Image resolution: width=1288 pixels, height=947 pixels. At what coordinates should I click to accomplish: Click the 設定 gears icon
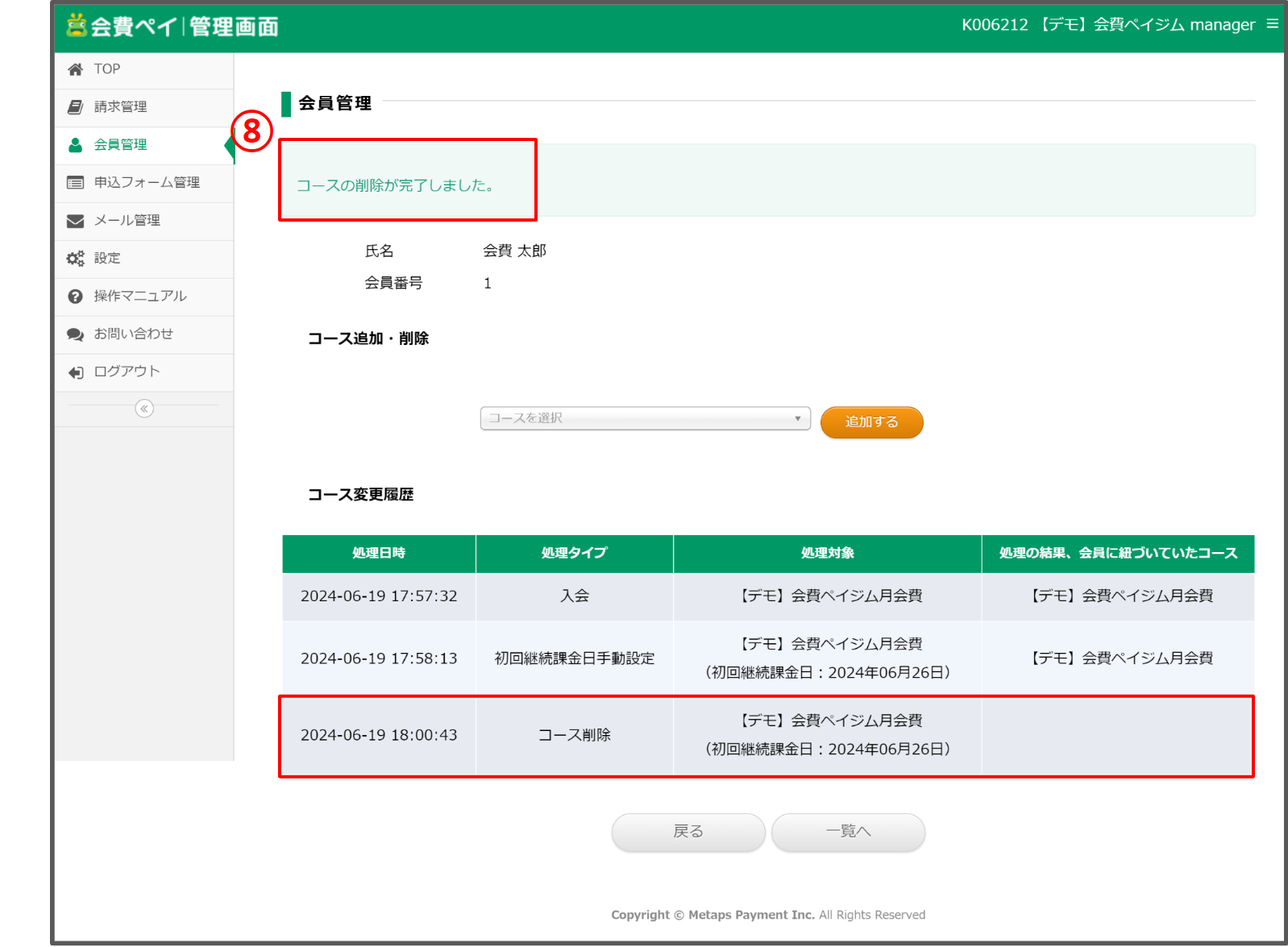pyautogui.click(x=76, y=259)
